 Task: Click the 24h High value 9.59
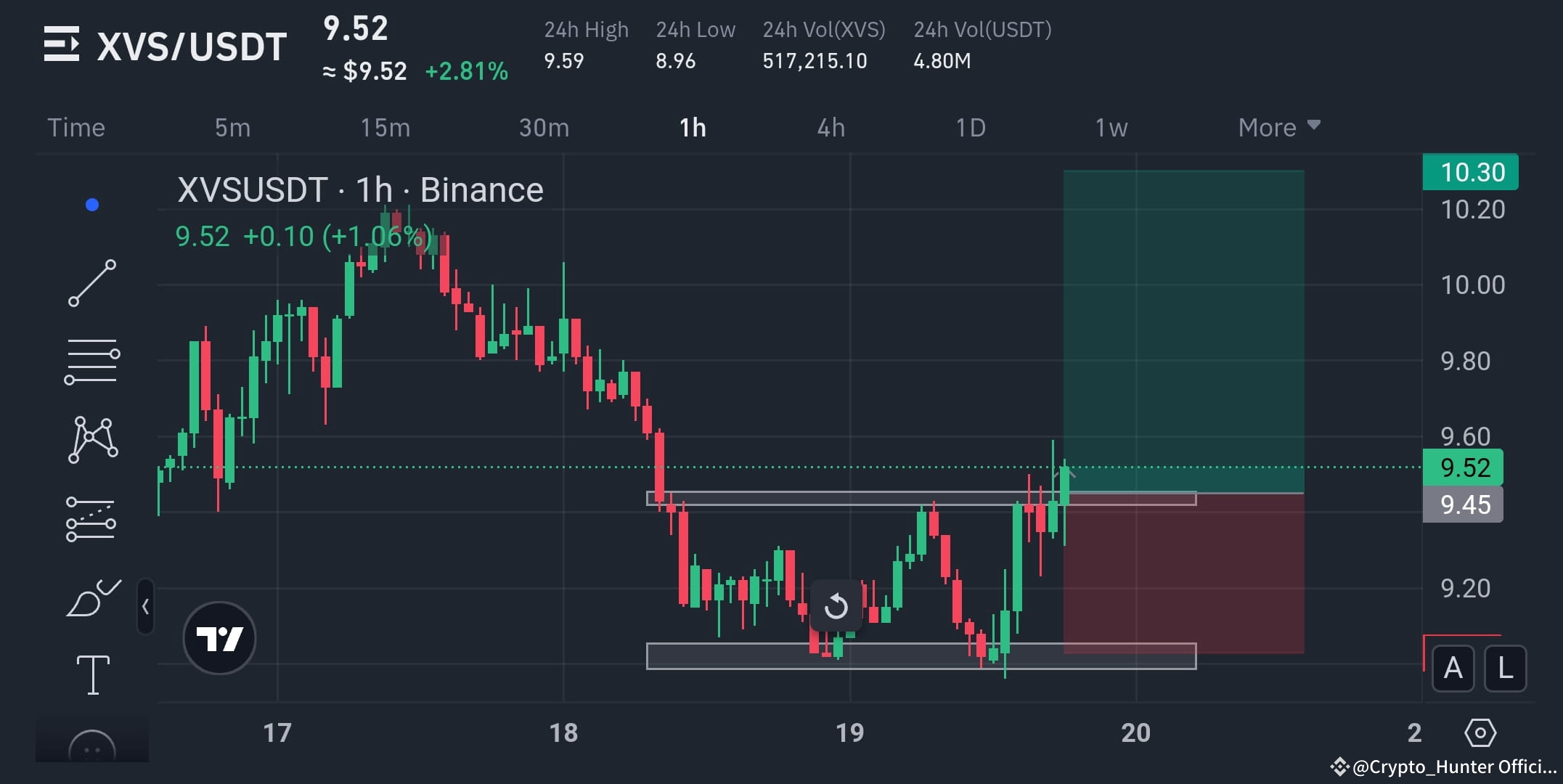563,62
